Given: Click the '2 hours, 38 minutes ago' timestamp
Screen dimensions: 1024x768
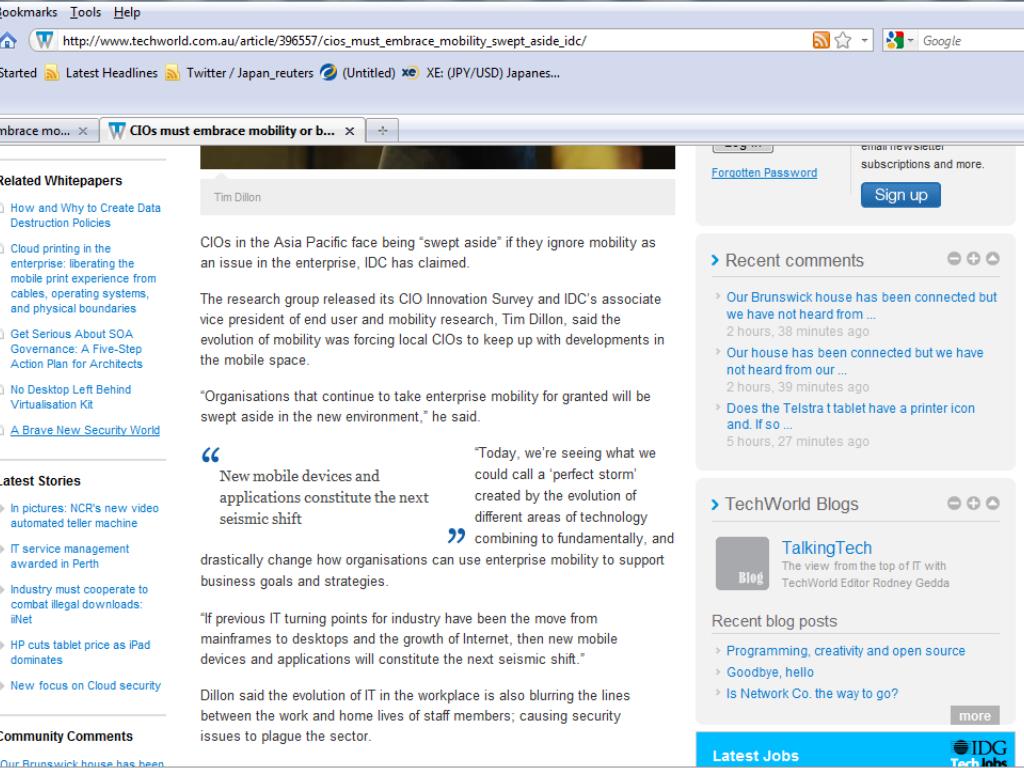Looking at the screenshot, I should pos(797,331).
